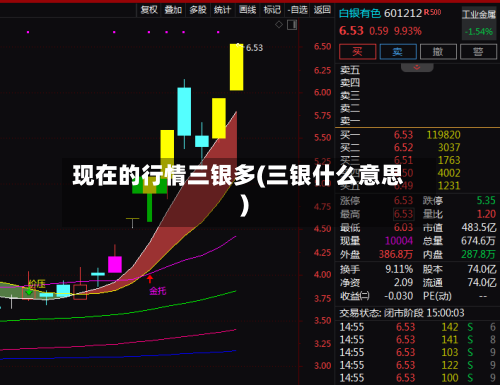Click the 跌停 value 5.35
Screen dimensions: 500x385
[x=486, y=201]
